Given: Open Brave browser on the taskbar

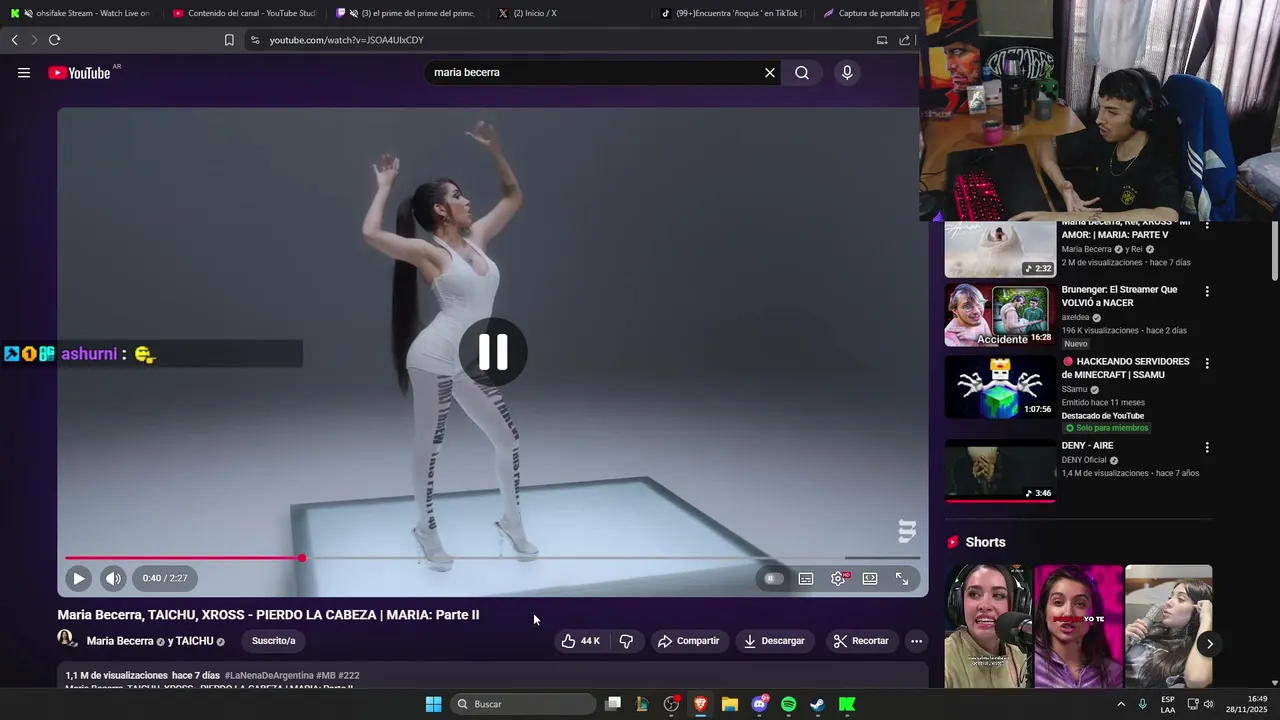Looking at the screenshot, I should tap(700, 704).
